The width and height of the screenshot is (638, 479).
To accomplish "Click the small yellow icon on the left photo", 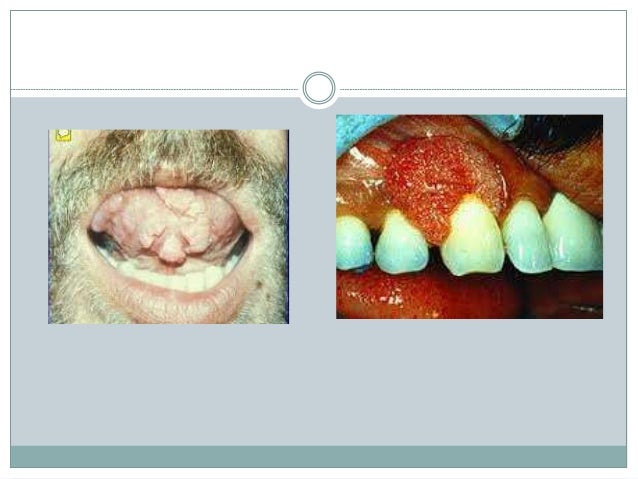I will click(63, 135).
